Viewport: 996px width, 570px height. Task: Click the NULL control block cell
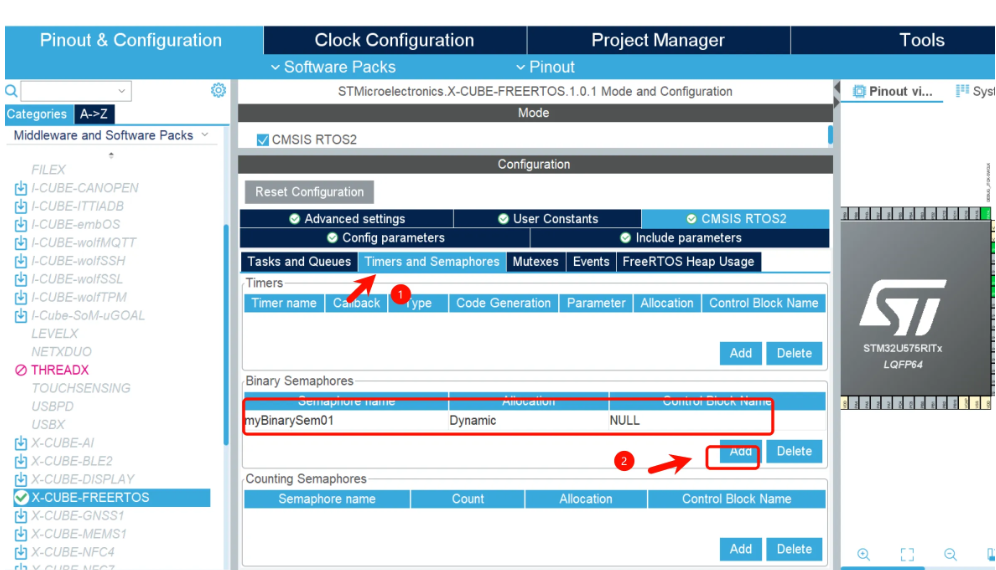click(717, 421)
